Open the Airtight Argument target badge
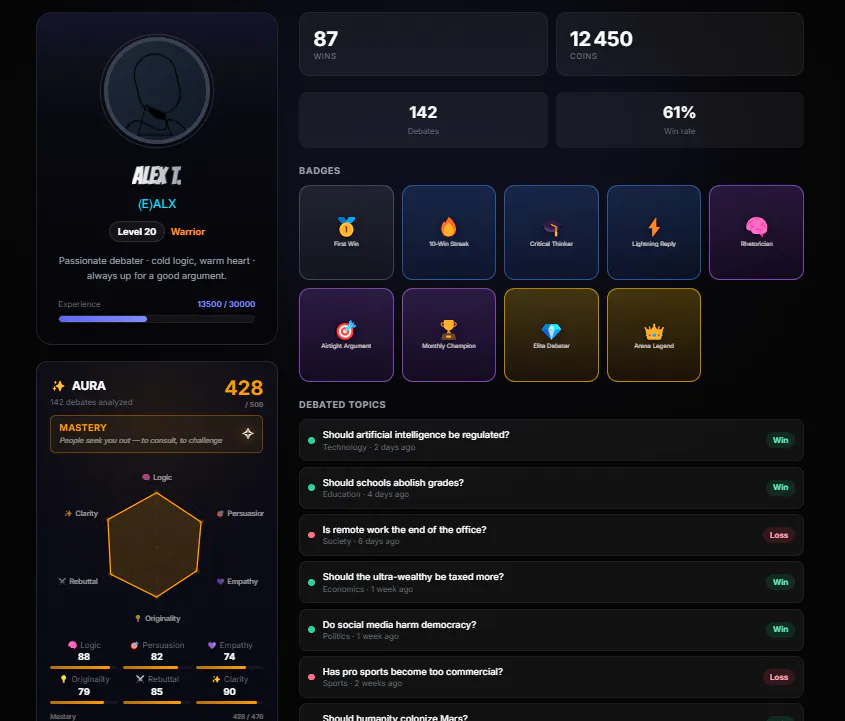 pos(346,335)
